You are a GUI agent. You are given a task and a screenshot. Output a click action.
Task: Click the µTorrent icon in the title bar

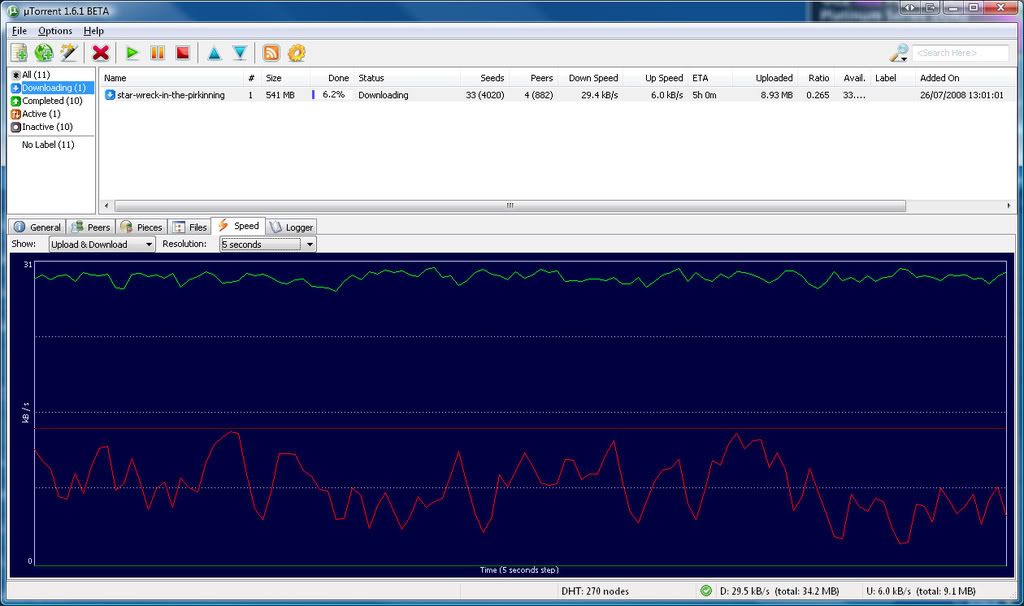(x=12, y=10)
